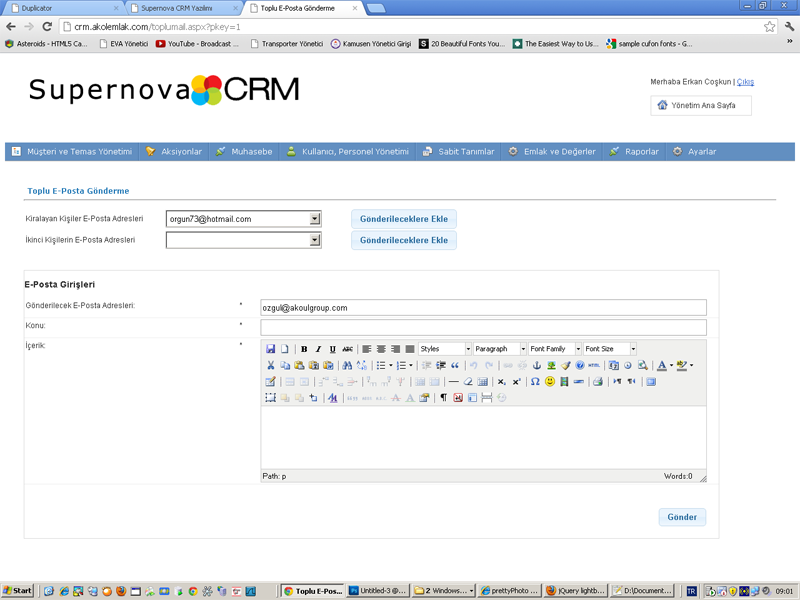
Task: Open Müşteri ve Temas Yönetimi menu
Action: (72, 152)
